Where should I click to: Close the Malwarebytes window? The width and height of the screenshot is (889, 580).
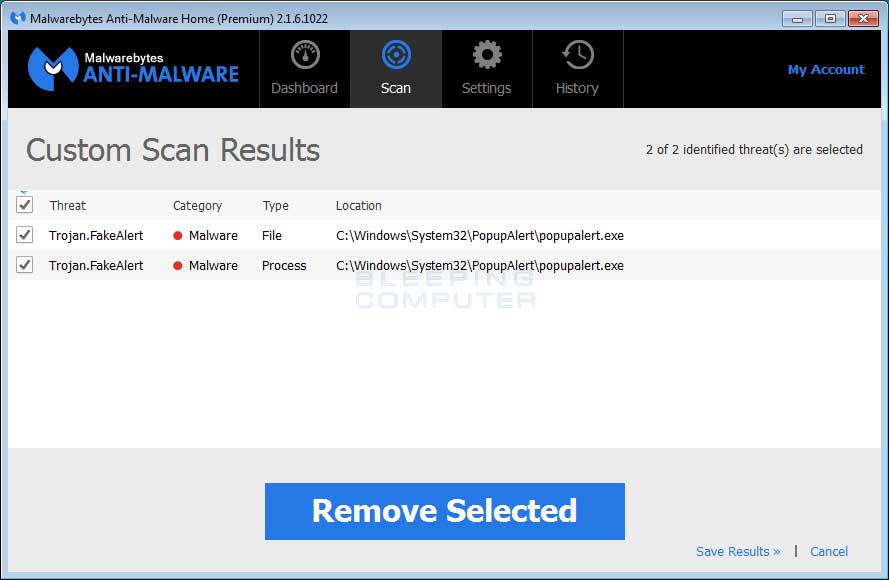pos(863,19)
